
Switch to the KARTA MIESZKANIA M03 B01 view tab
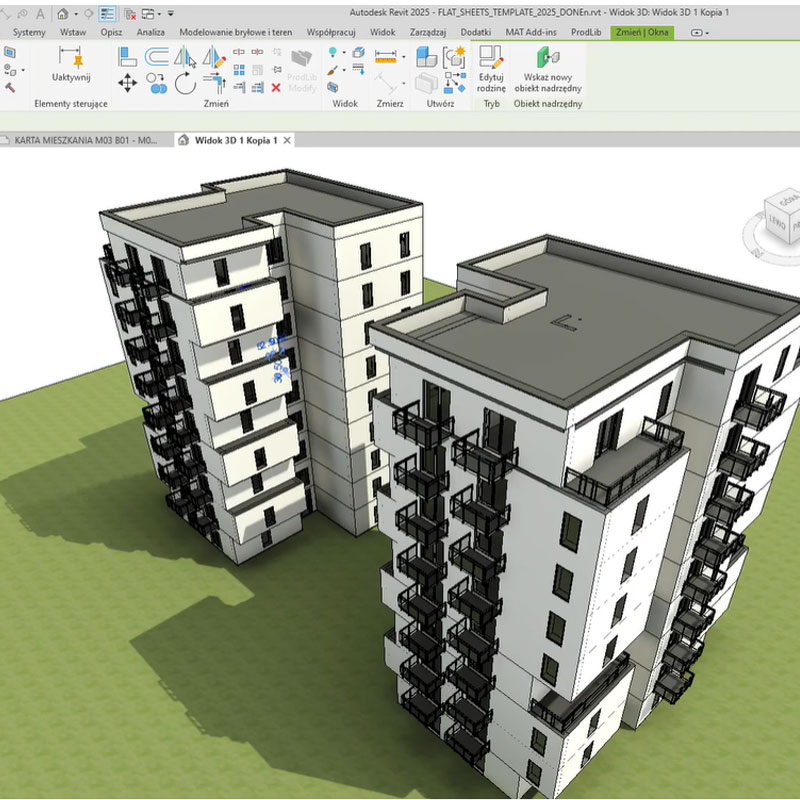85,141
